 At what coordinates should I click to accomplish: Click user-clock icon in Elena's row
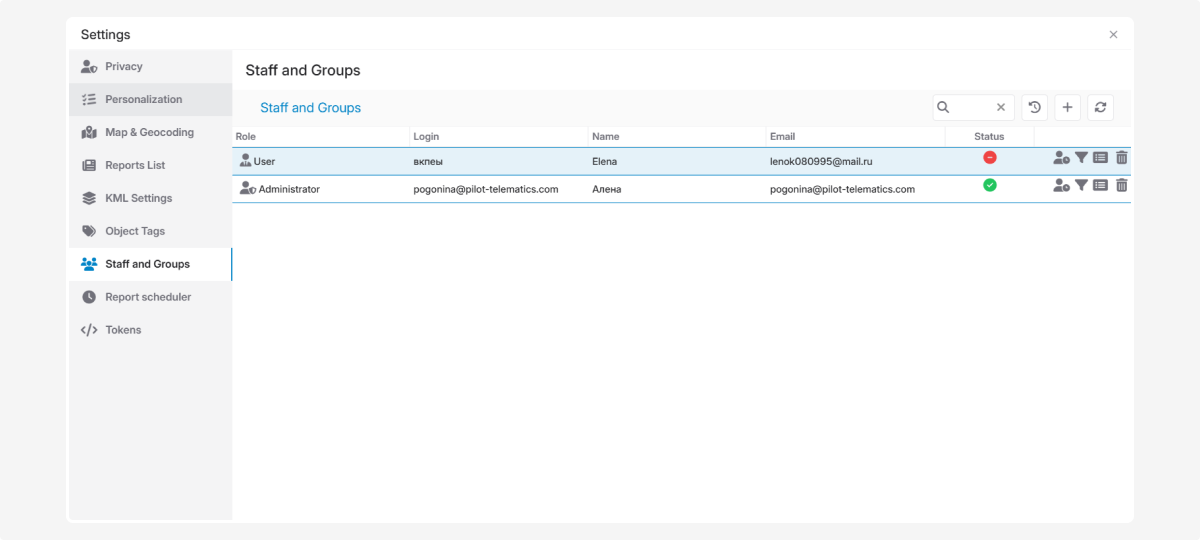click(x=1061, y=158)
